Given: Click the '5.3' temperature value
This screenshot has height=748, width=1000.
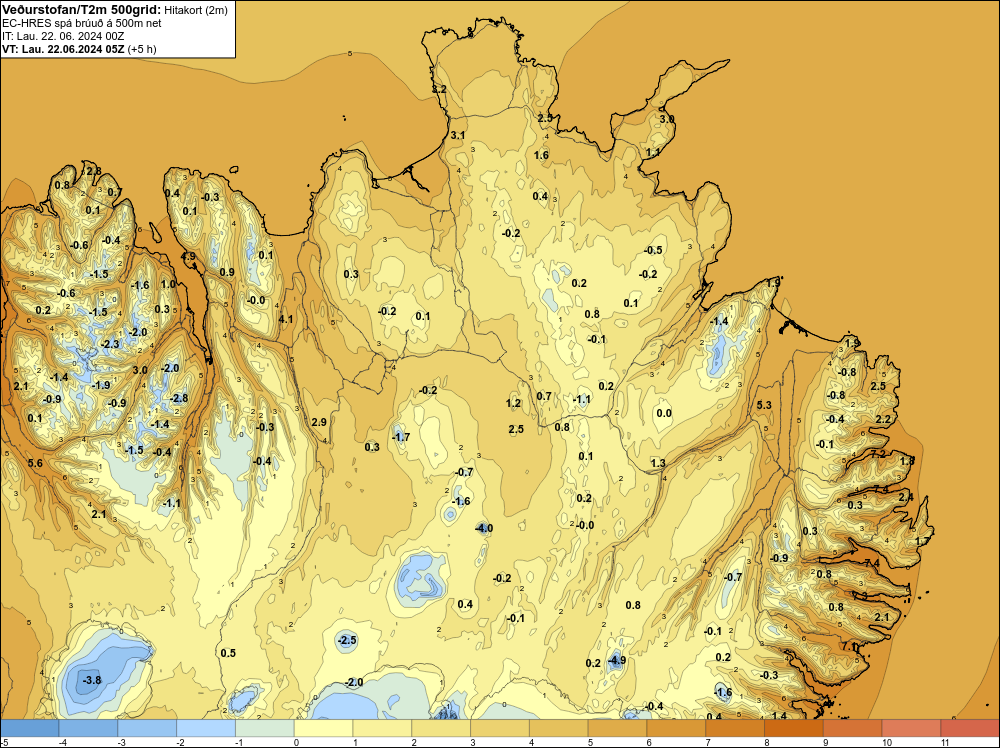Looking at the screenshot, I should [x=764, y=405].
